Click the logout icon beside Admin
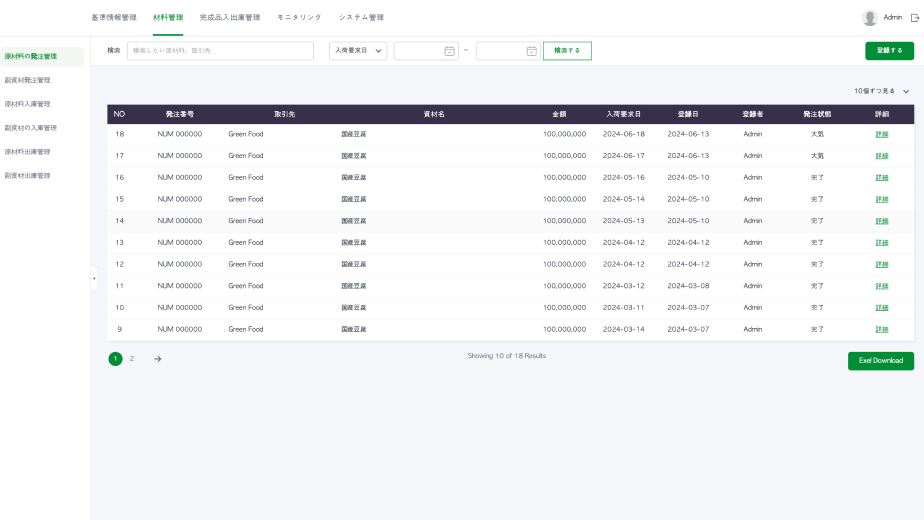924x520 pixels. click(x=915, y=18)
